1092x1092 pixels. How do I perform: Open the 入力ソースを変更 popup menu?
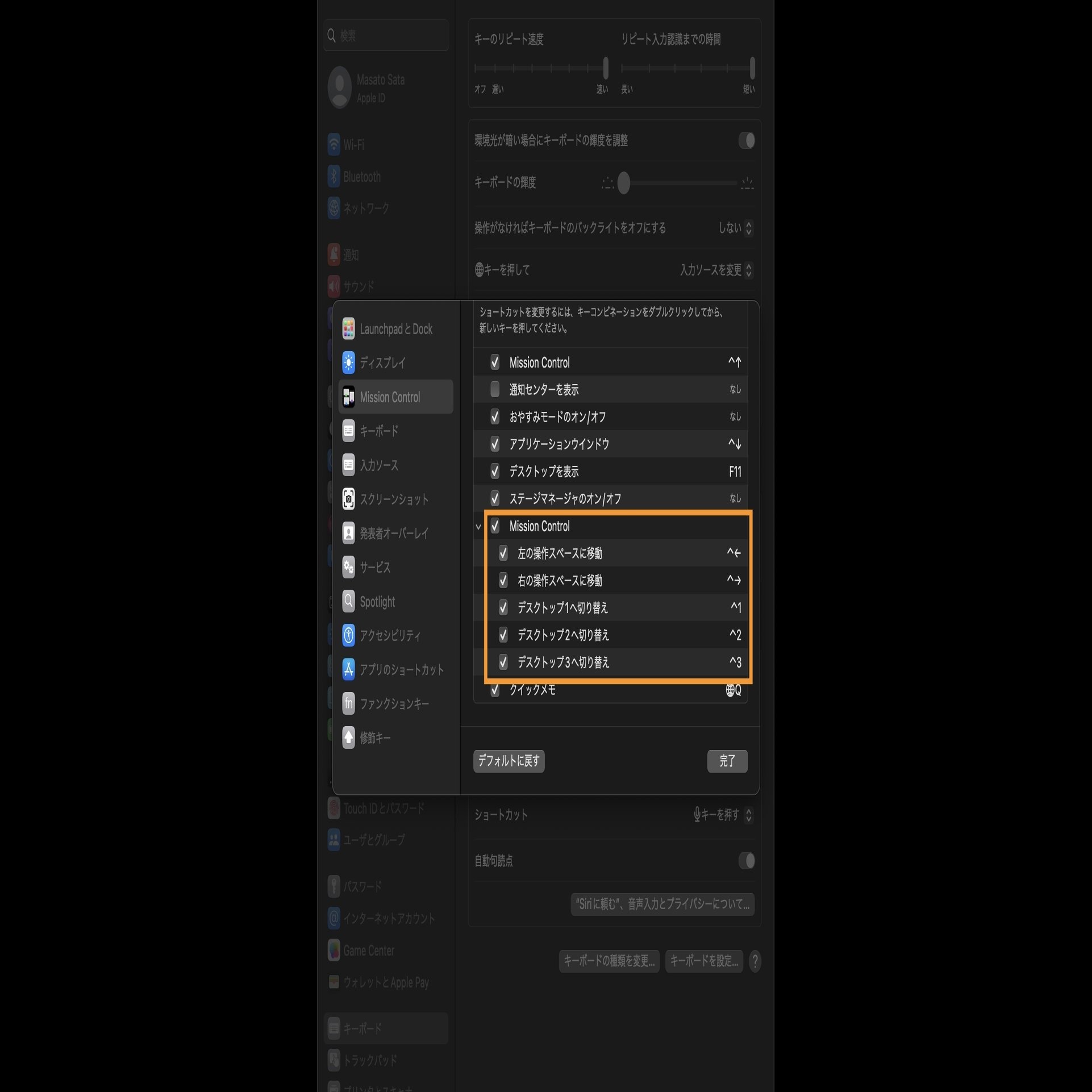pyautogui.click(x=716, y=270)
